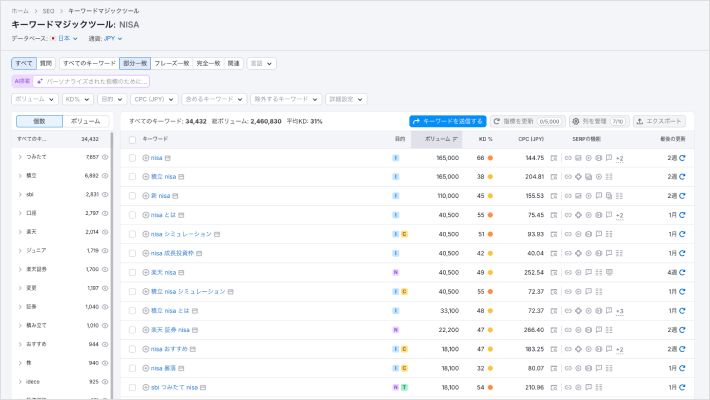Screen dimensions: 710x400
Task: Hide the 楽天 group with its eye icon
Action: pos(105,231)
